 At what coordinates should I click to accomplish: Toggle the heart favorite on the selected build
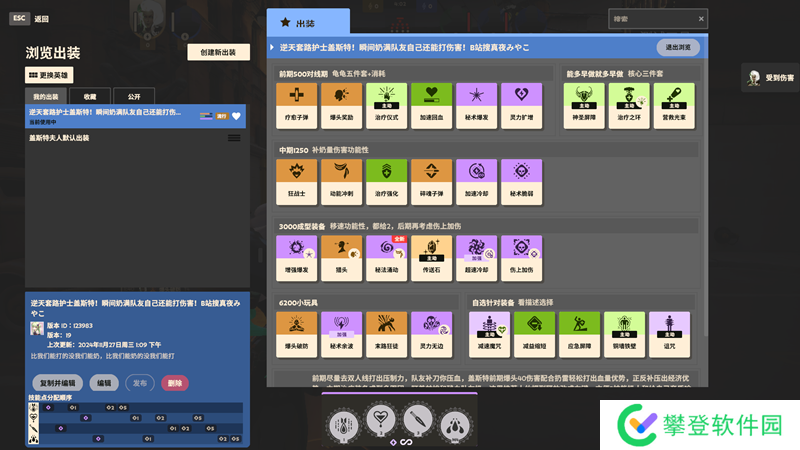[237, 116]
